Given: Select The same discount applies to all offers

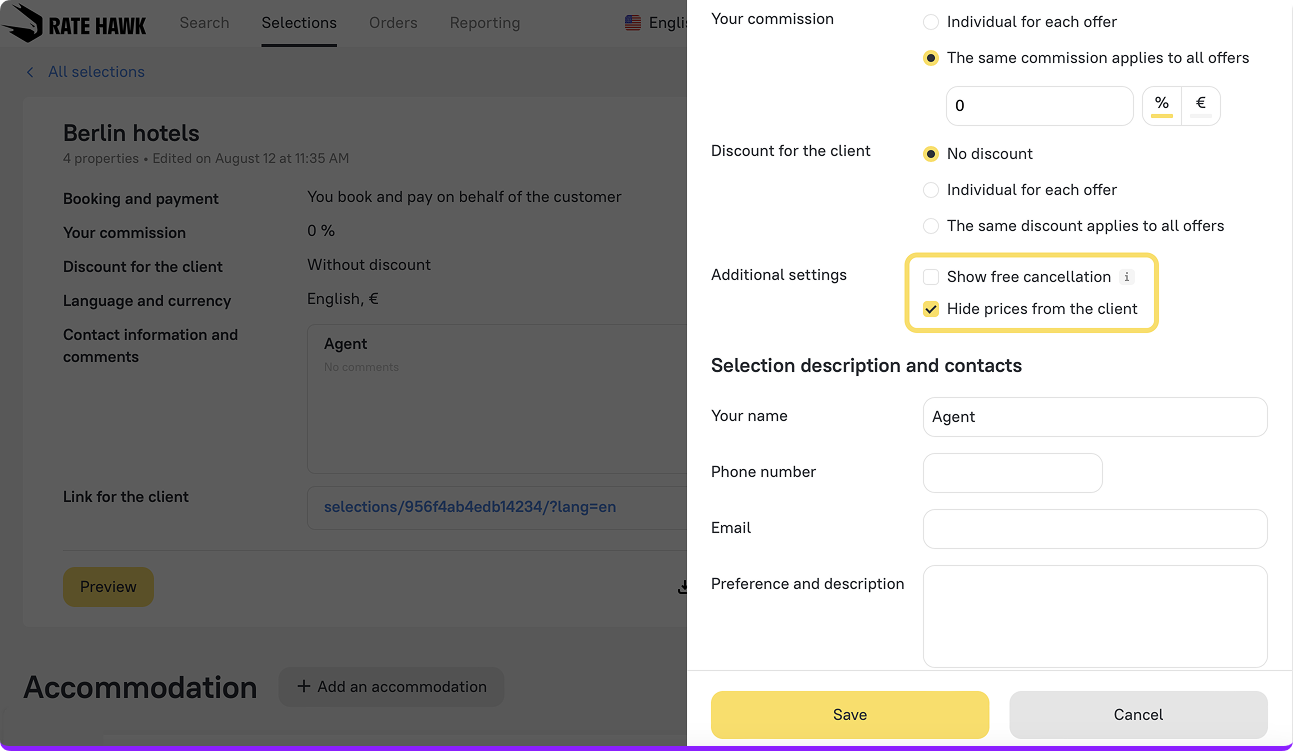Looking at the screenshot, I should pyautogui.click(x=931, y=226).
